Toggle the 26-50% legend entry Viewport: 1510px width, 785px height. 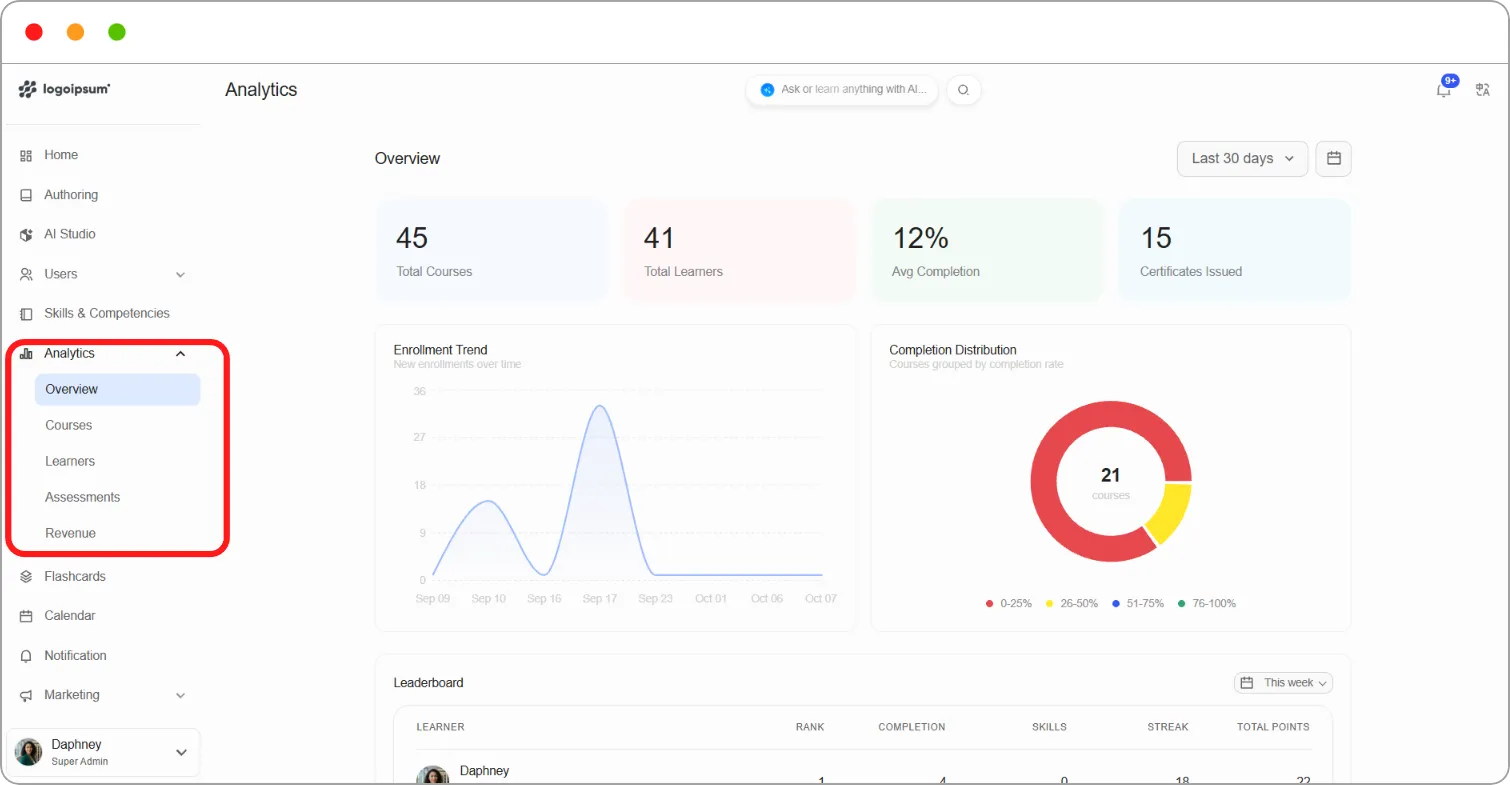point(1071,604)
